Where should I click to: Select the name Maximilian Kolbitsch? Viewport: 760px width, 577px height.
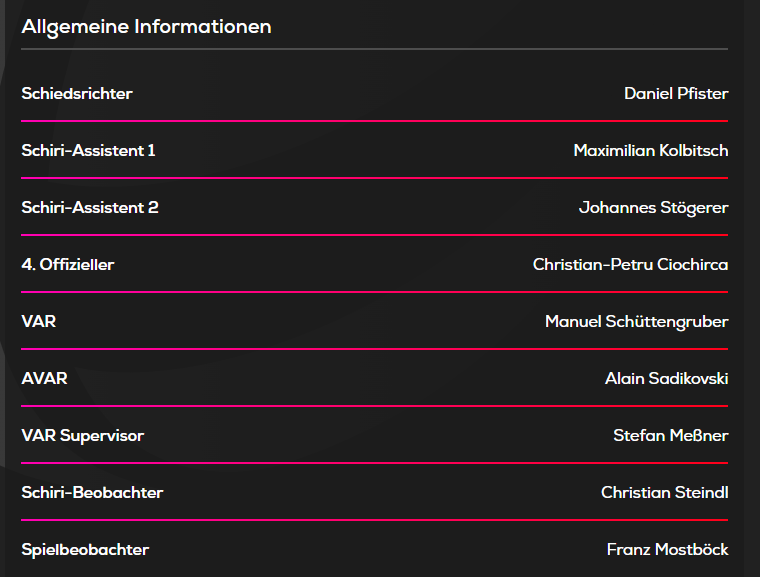[650, 151]
